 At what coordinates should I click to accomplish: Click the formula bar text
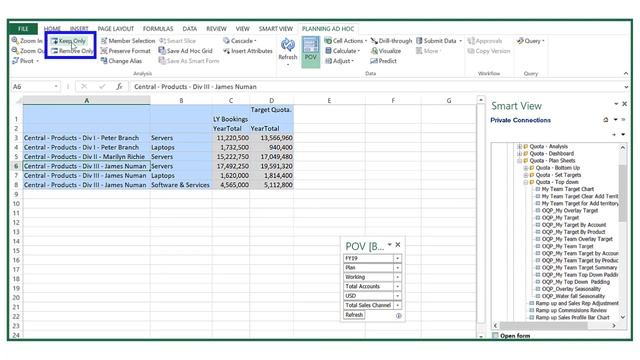point(196,87)
